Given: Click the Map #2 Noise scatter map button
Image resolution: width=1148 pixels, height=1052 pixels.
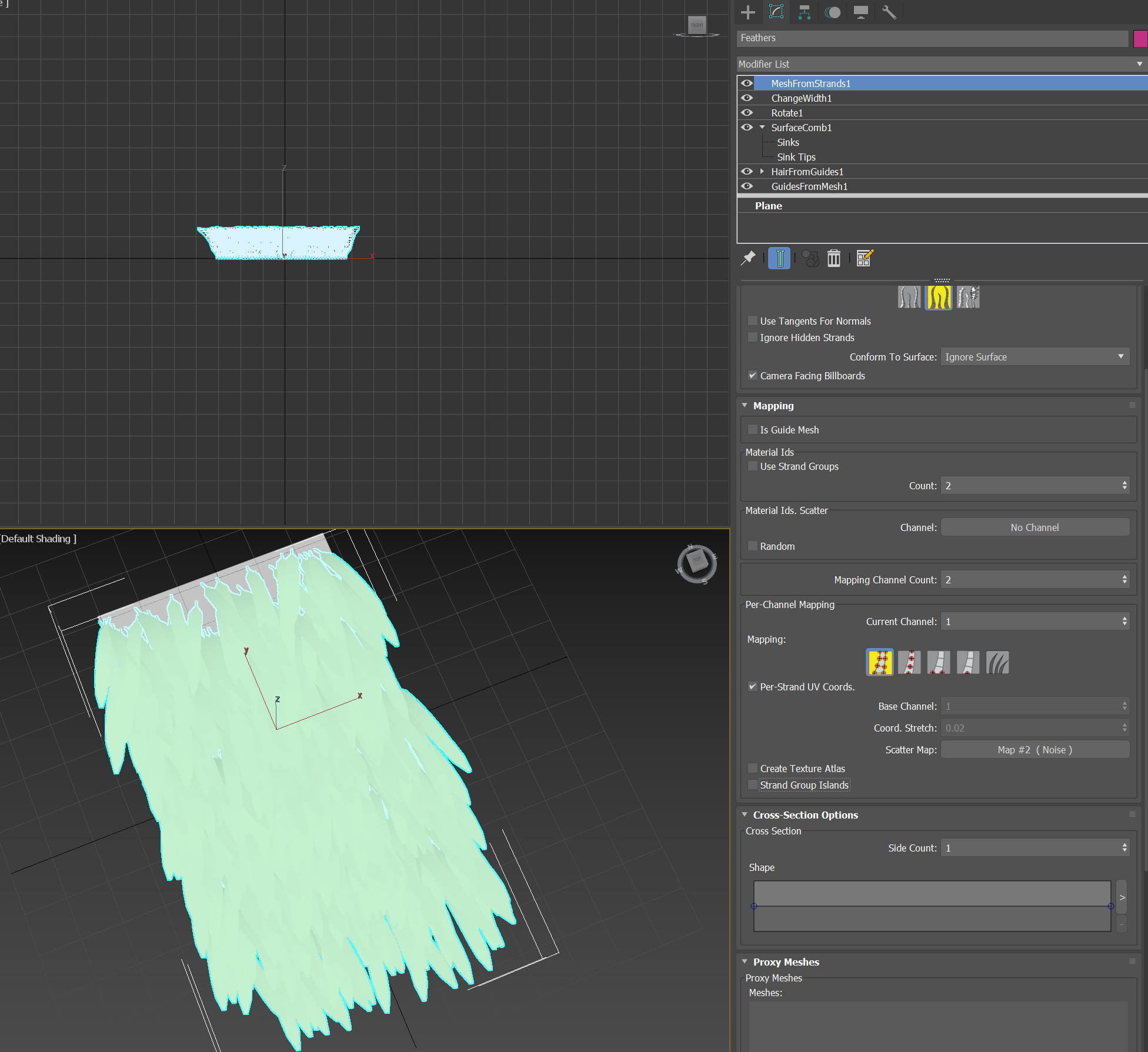Looking at the screenshot, I should point(1034,750).
